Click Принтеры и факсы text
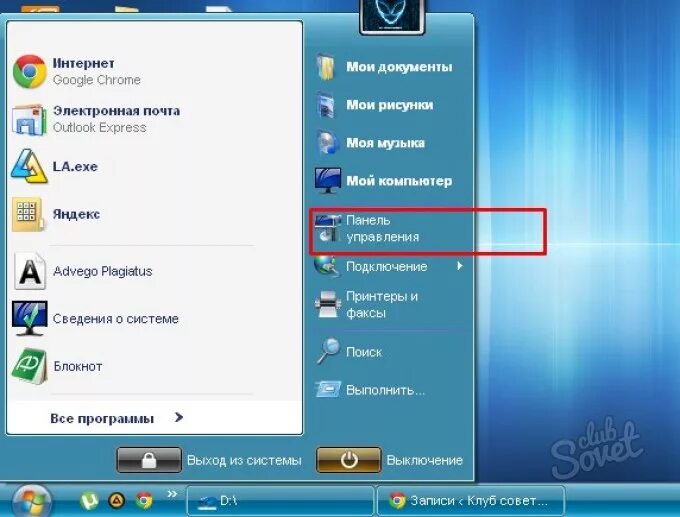The width and height of the screenshot is (680, 517). tap(382, 304)
